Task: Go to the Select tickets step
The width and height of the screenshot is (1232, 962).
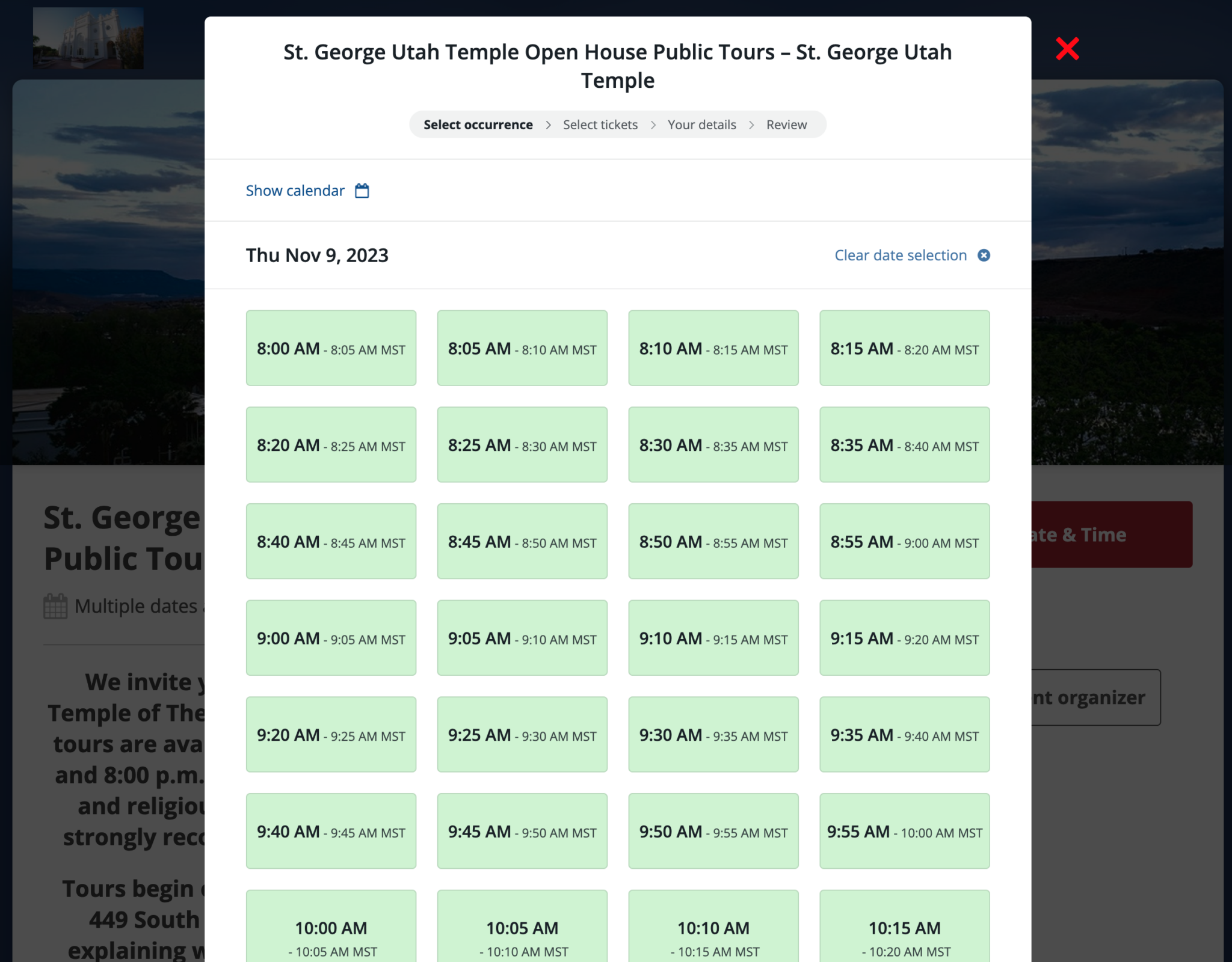Action: coord(600,124)
